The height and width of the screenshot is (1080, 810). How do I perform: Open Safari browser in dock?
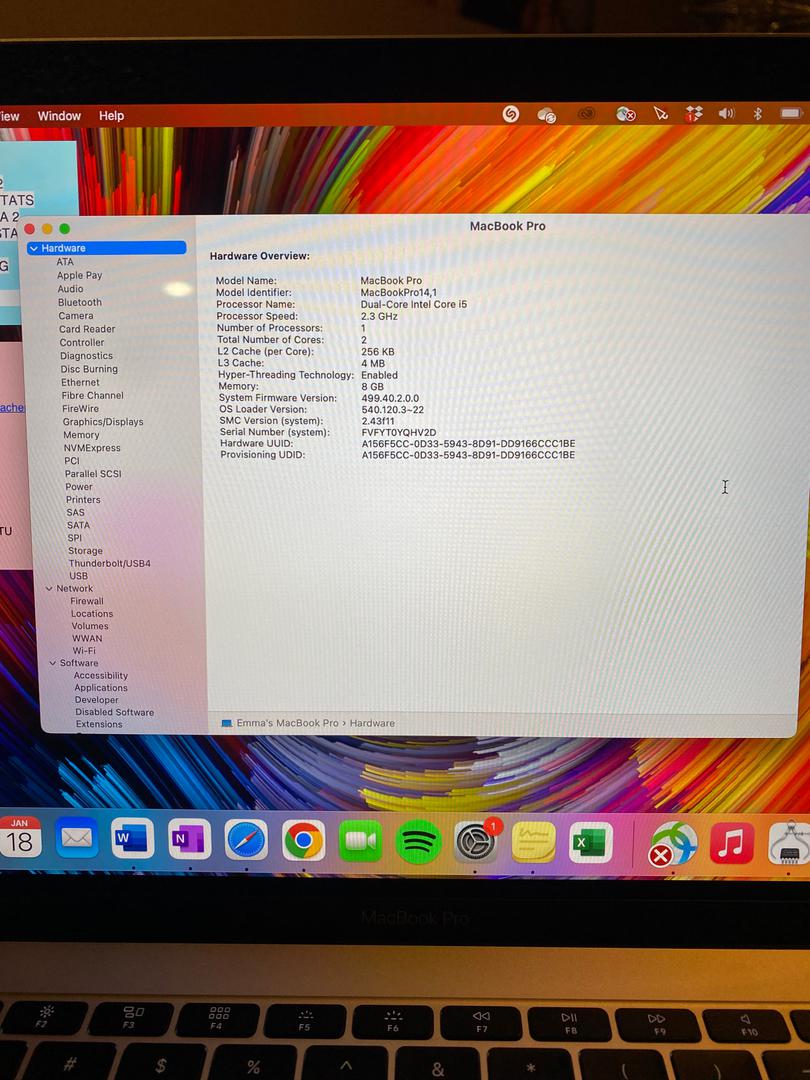click(247, 840)
